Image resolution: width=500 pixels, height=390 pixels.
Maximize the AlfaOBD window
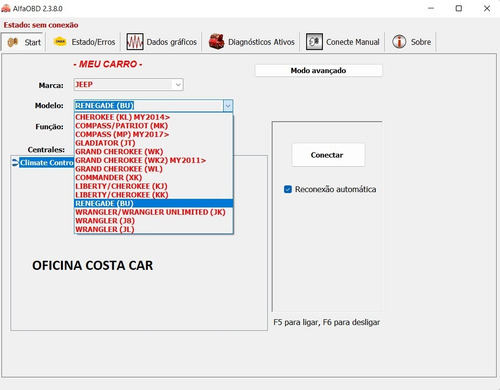459,8
